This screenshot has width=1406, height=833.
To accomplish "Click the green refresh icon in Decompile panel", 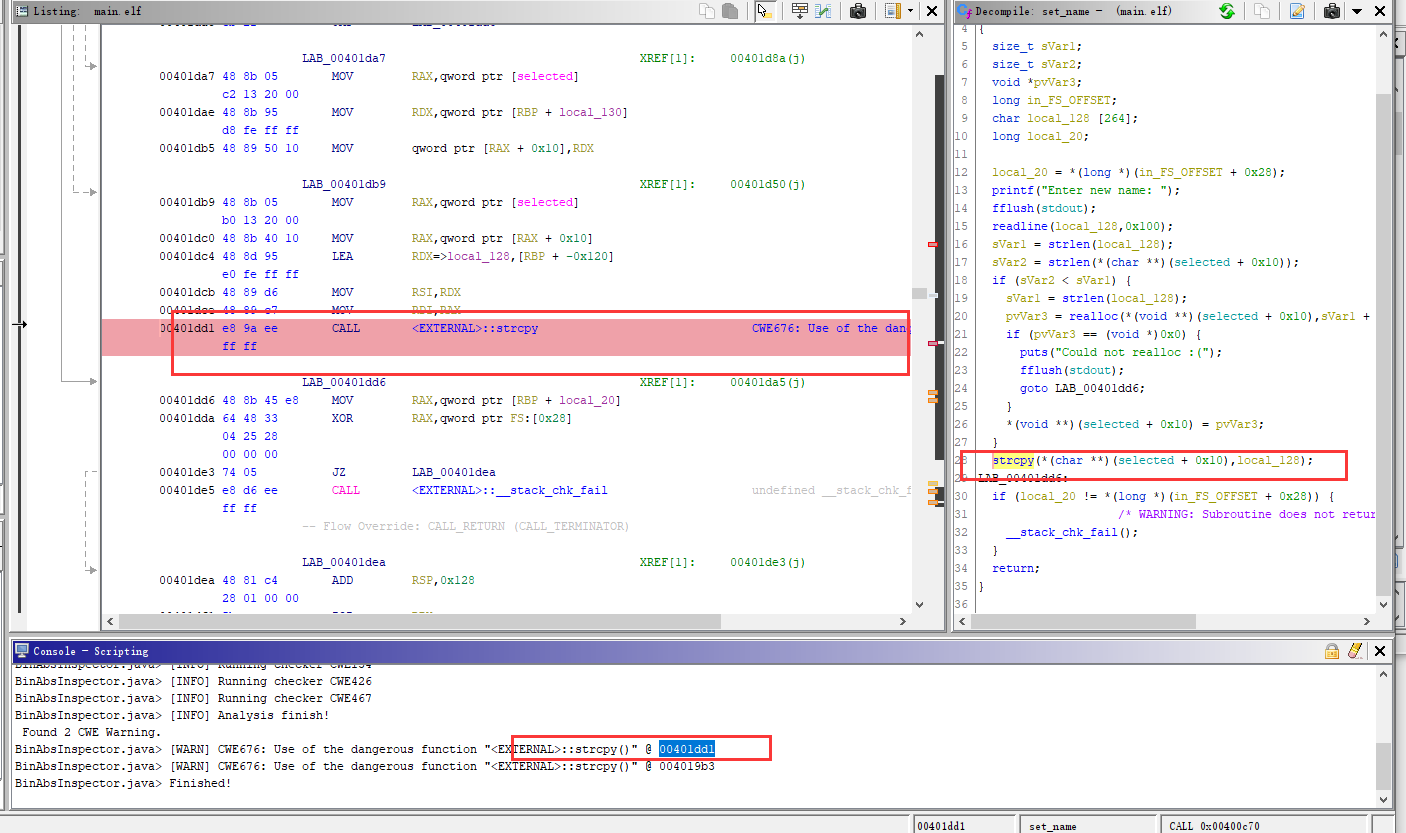I will click(1227, 11).
